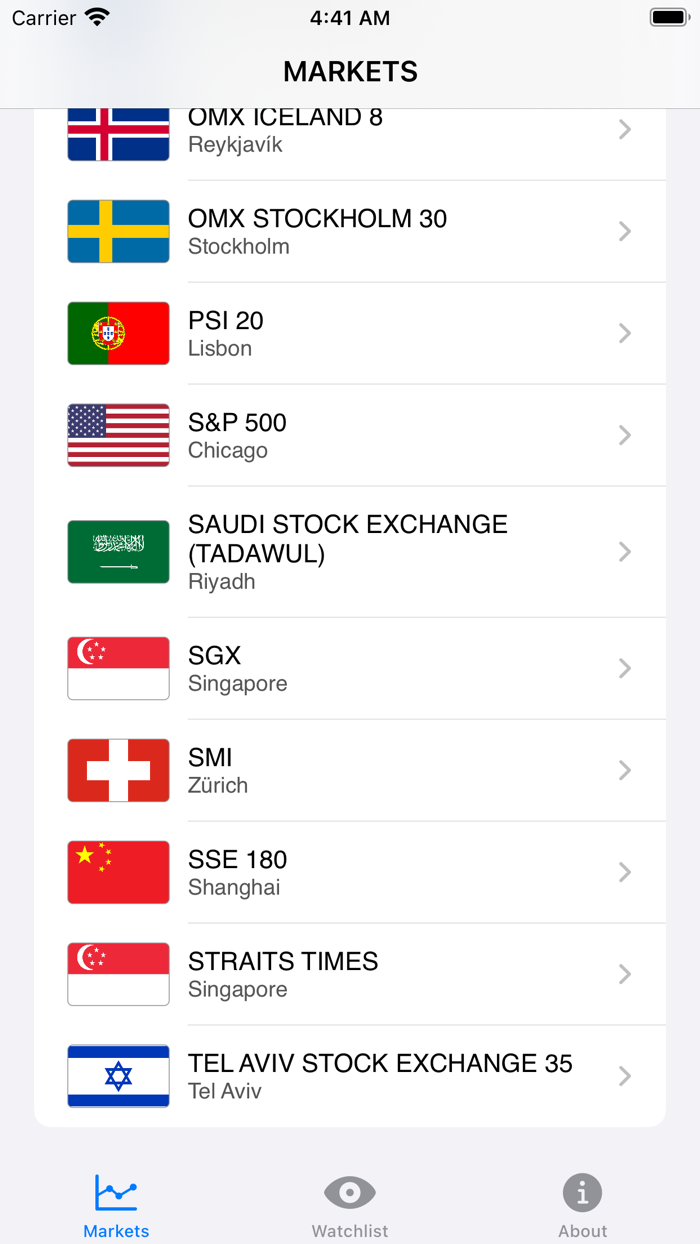Tap the Israel flag icon
This screenshot has width=700, height=1244.
point(117,1076)
